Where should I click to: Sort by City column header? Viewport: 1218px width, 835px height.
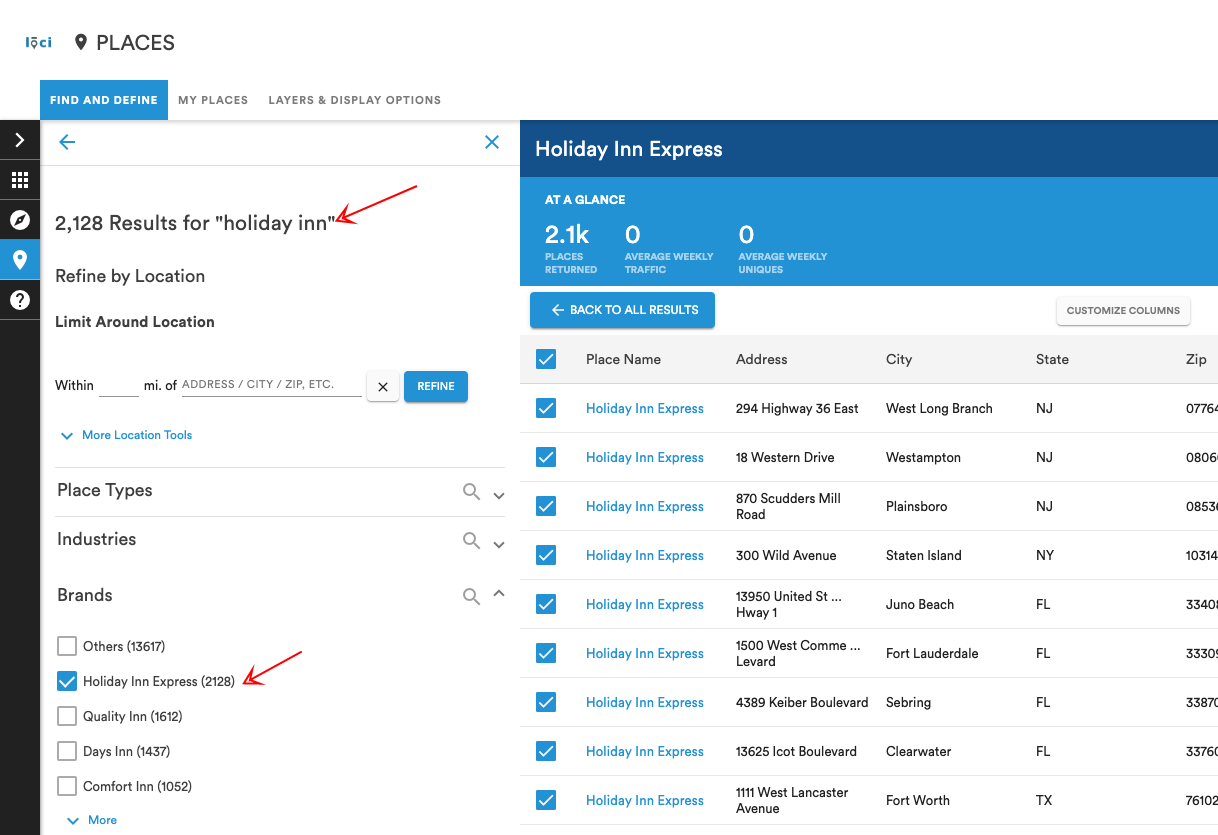point(899,359)
